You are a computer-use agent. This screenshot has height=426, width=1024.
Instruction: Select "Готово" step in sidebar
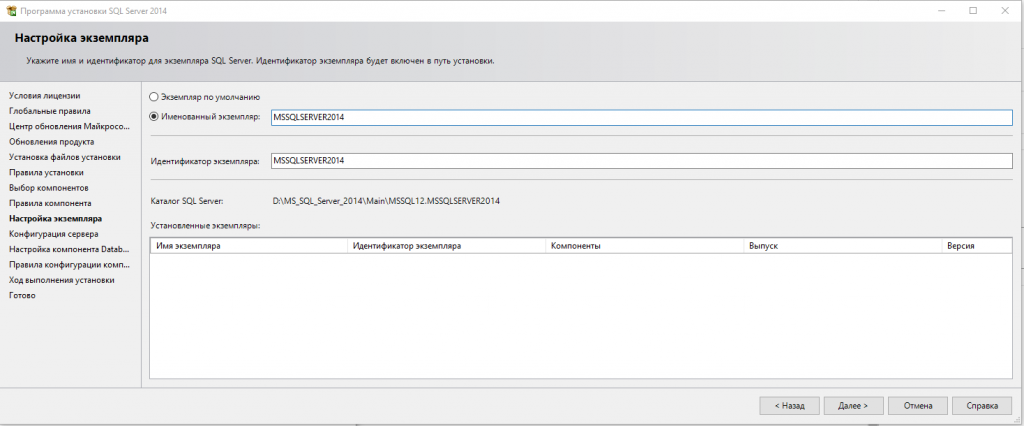tap(22, 295)
